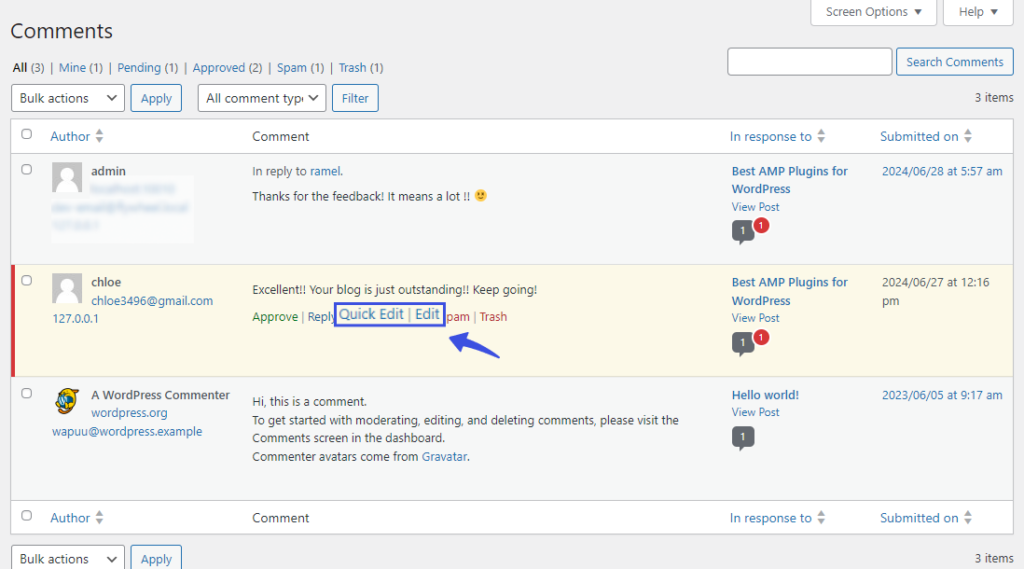Click the bottom Apply button
The height and width of the screenshot is (569, 1024).
click(156, 558)
